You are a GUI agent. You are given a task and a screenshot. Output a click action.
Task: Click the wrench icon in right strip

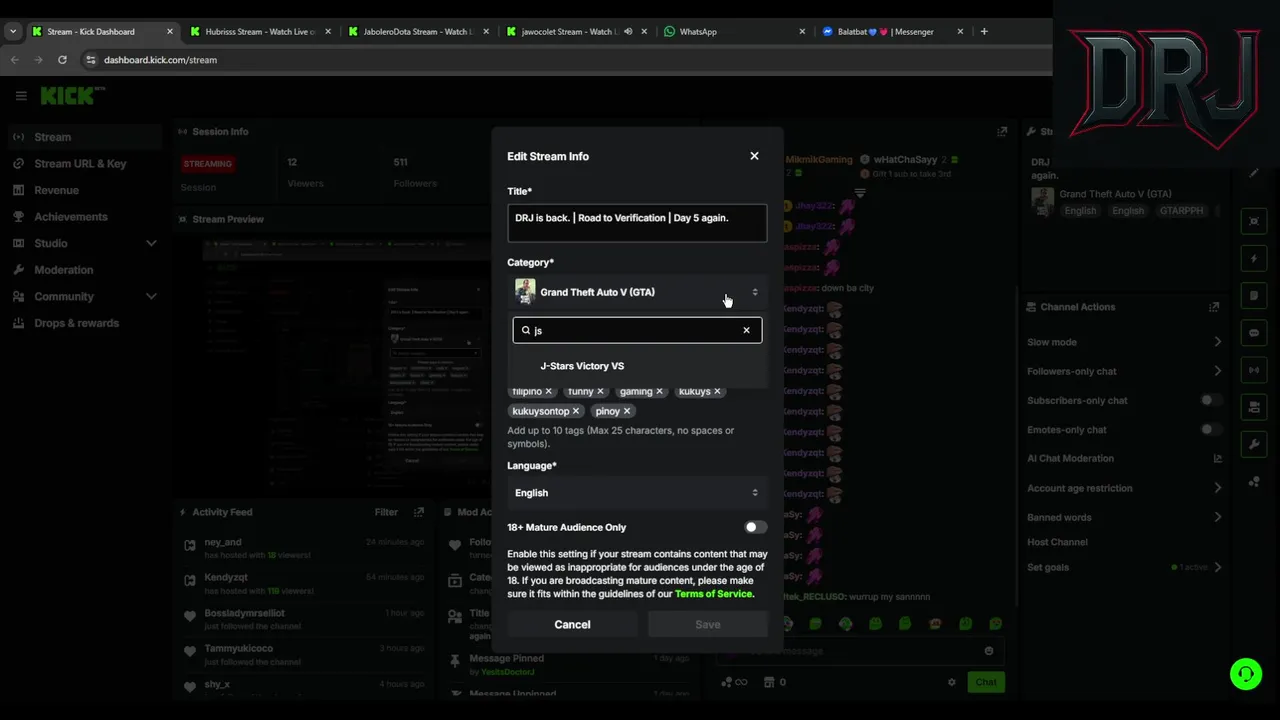[x=1254, y=444]
